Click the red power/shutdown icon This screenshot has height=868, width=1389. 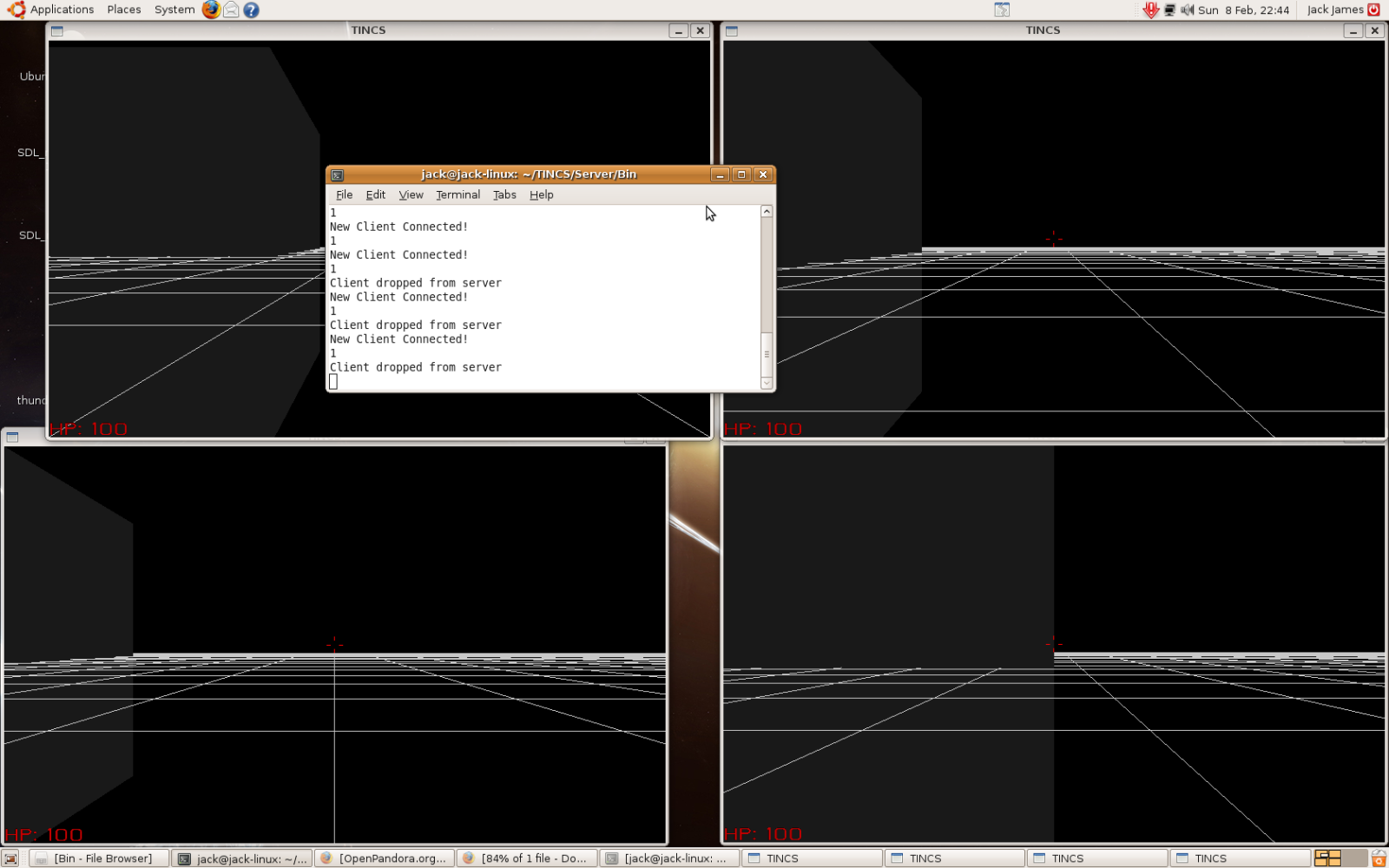[1374, 10]
